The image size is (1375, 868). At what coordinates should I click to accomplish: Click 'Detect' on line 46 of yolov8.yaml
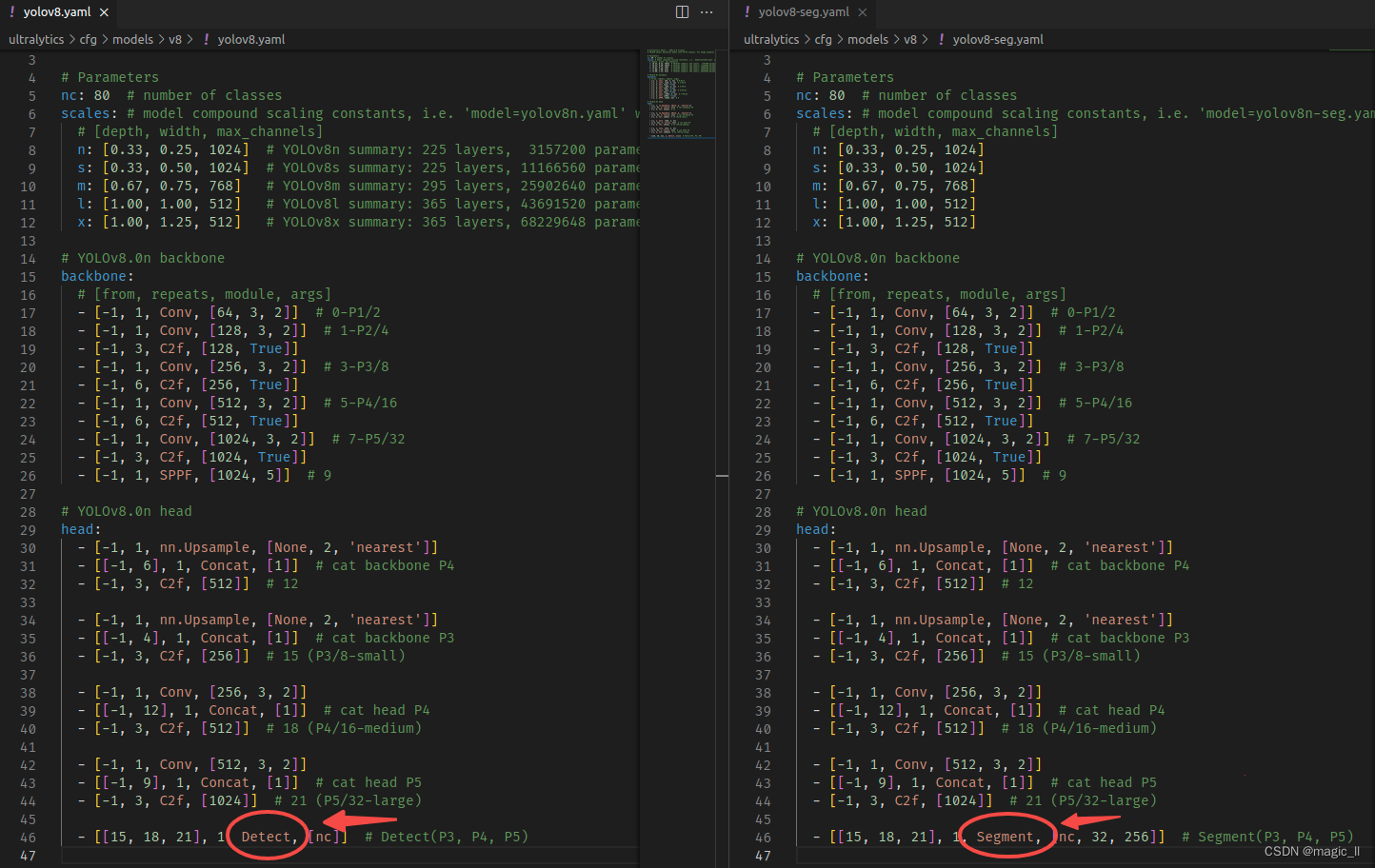266,837
